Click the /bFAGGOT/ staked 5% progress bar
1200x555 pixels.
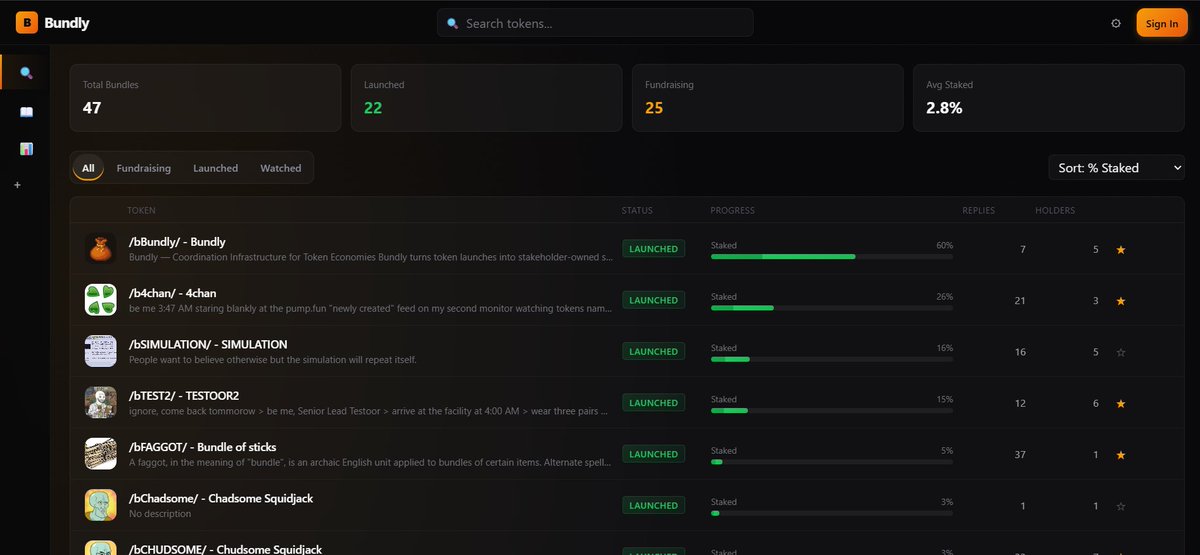[832, 462]
